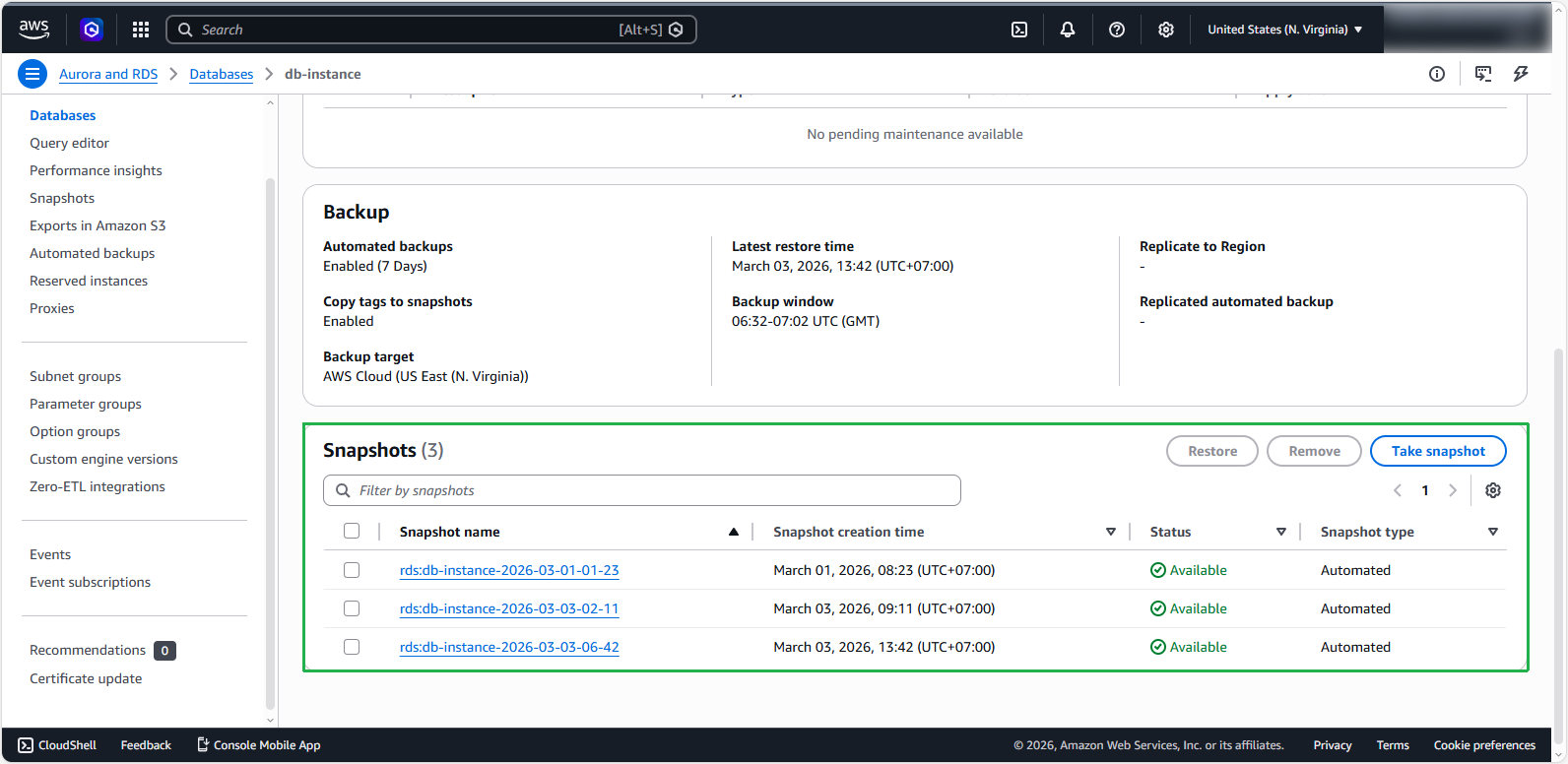Sort by Snapshot creation time arrow

pos(1111,532)
